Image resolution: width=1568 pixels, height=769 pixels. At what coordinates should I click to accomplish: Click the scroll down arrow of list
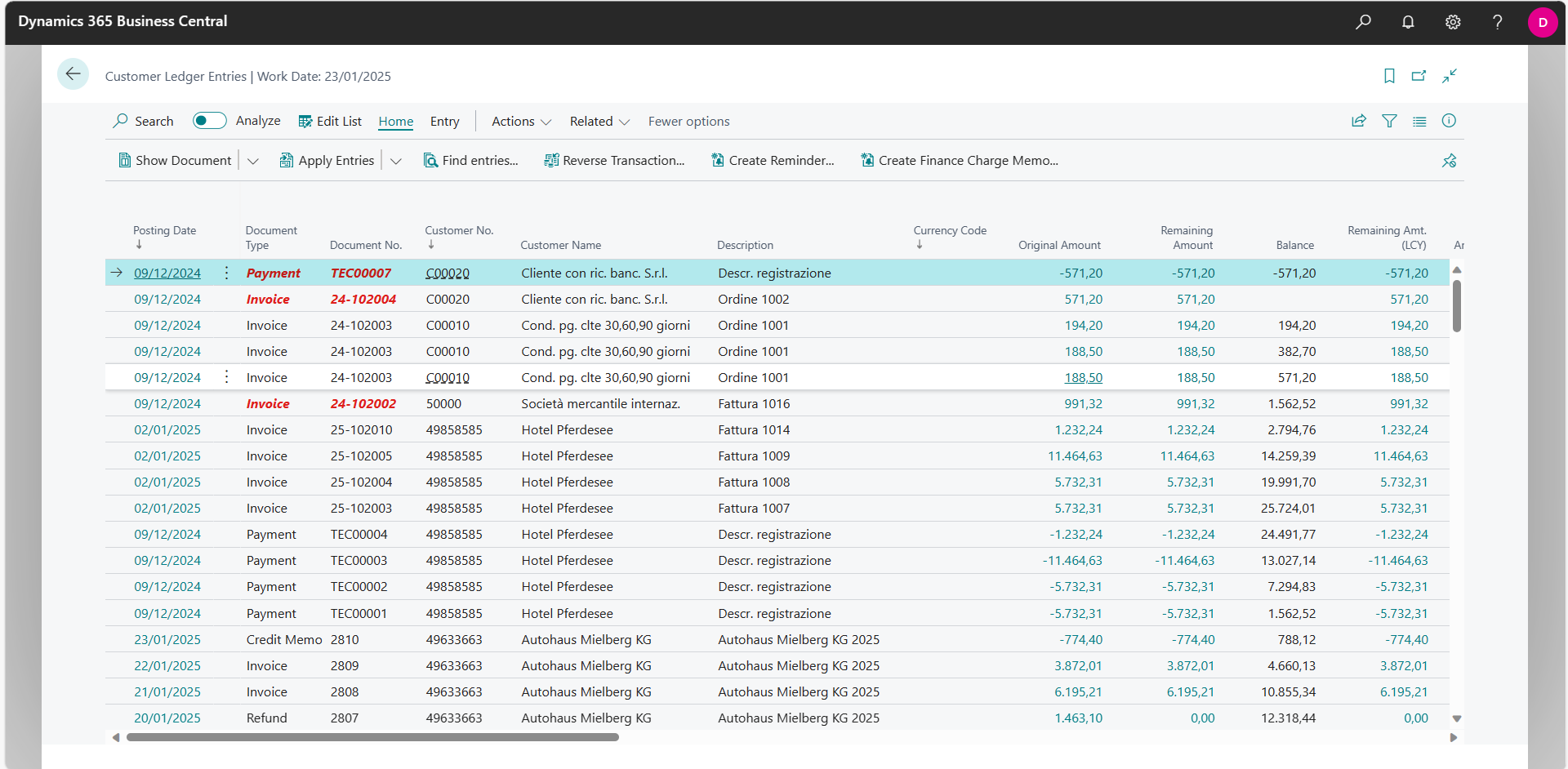click(1457, 718)
